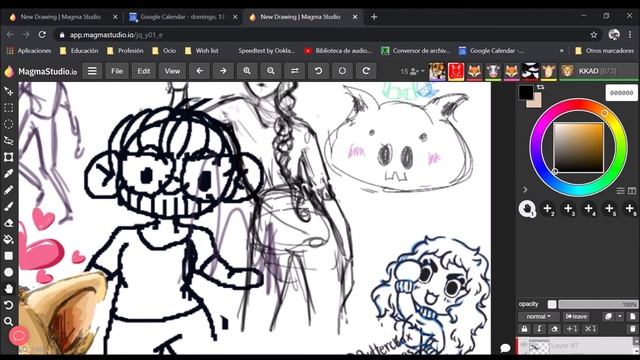
Task: Toggle the clipping mask arrow button
Action: pyautogui.click(x=539, y=329)
